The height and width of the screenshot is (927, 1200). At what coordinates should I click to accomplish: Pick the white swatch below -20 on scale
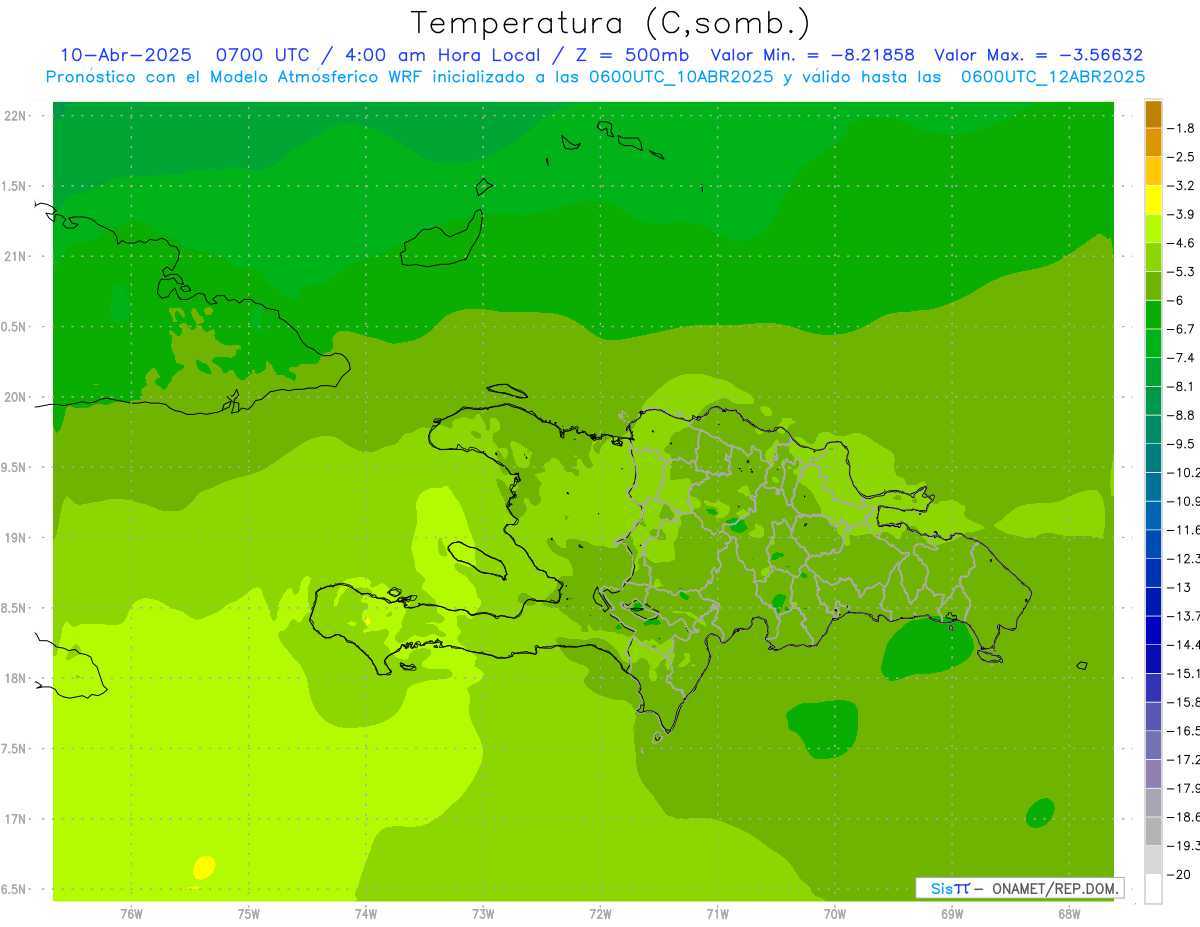(x=1153, y=888)
